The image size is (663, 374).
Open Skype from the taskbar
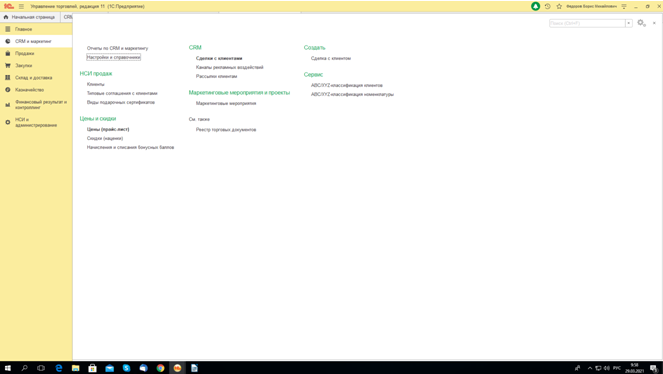tap(126, 368)
